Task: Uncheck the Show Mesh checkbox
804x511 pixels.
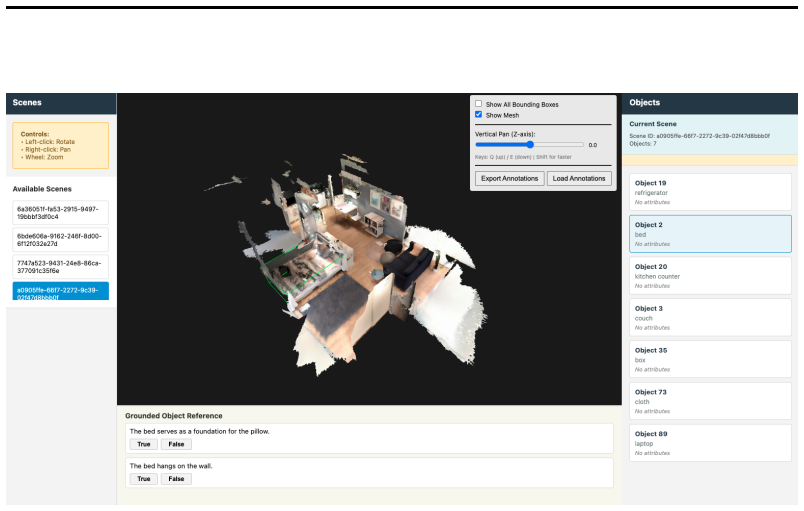Action: tap(478, 114)
